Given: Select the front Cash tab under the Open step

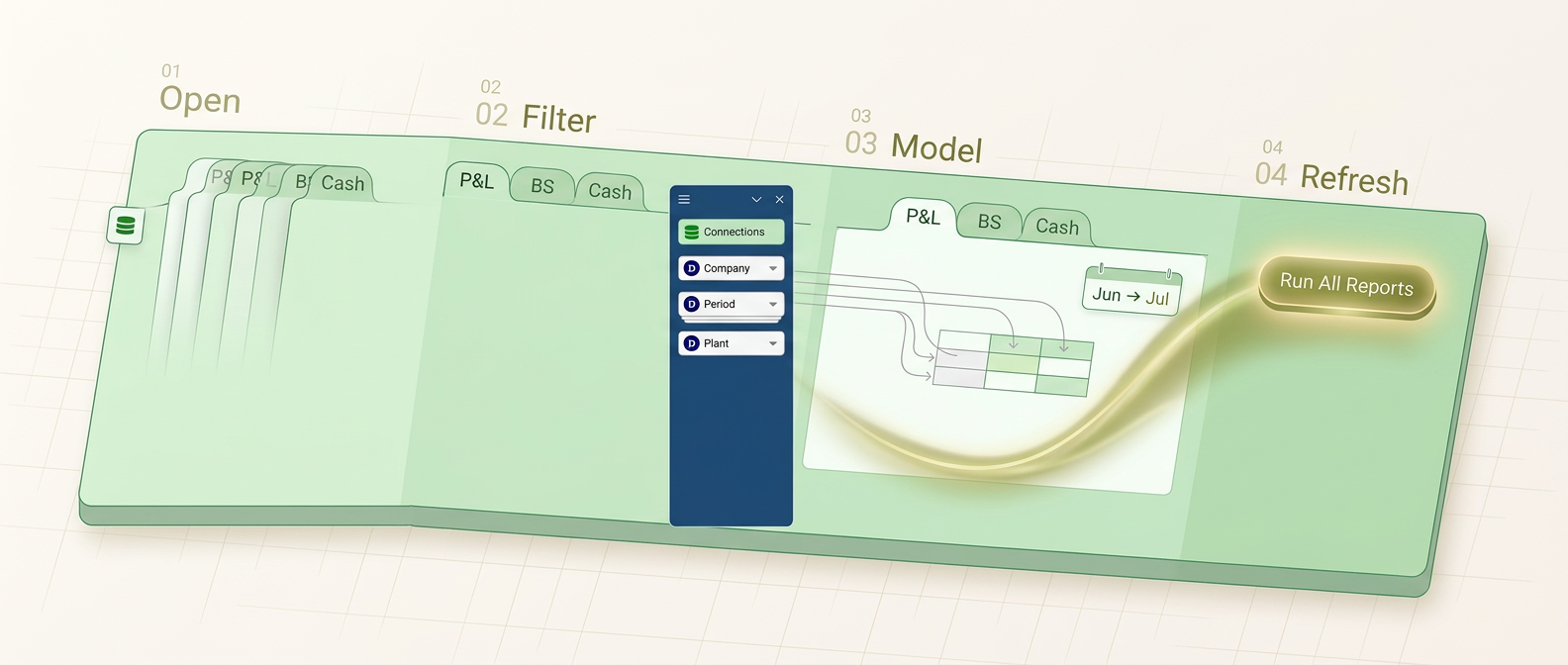Looking at the screenshot, I should point(343,183).
